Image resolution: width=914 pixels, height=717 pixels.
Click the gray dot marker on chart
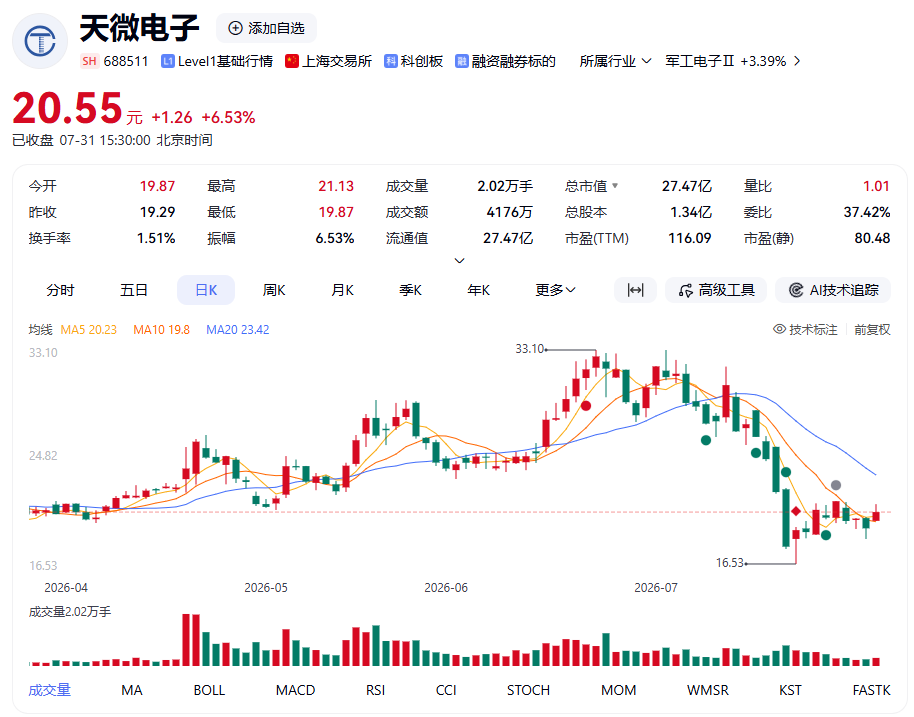coord(836,485)
